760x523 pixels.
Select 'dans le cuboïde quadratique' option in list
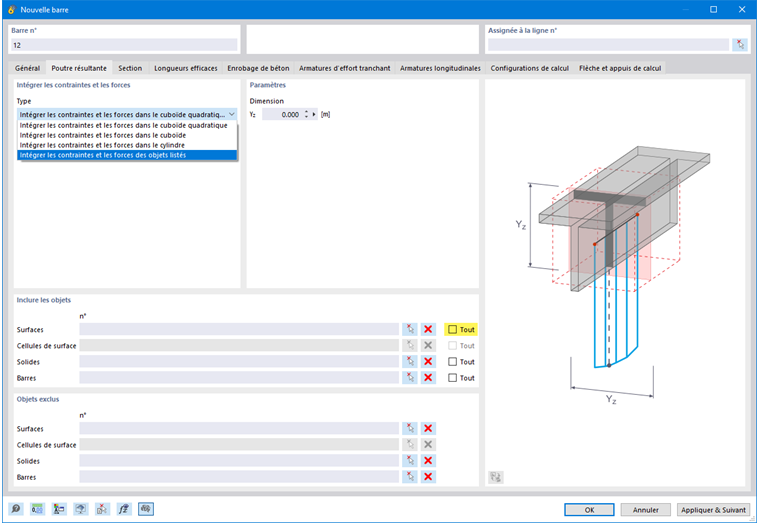pyautogui.click(x=127, y=126)
